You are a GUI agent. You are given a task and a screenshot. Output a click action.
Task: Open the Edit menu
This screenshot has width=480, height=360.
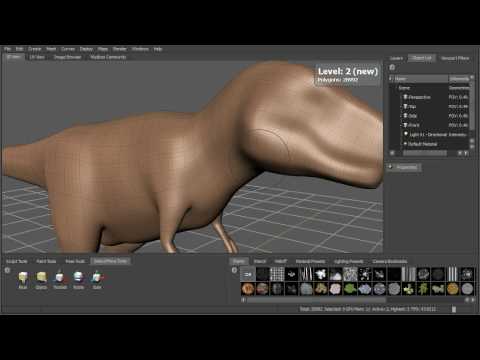(x=19, y=49)
